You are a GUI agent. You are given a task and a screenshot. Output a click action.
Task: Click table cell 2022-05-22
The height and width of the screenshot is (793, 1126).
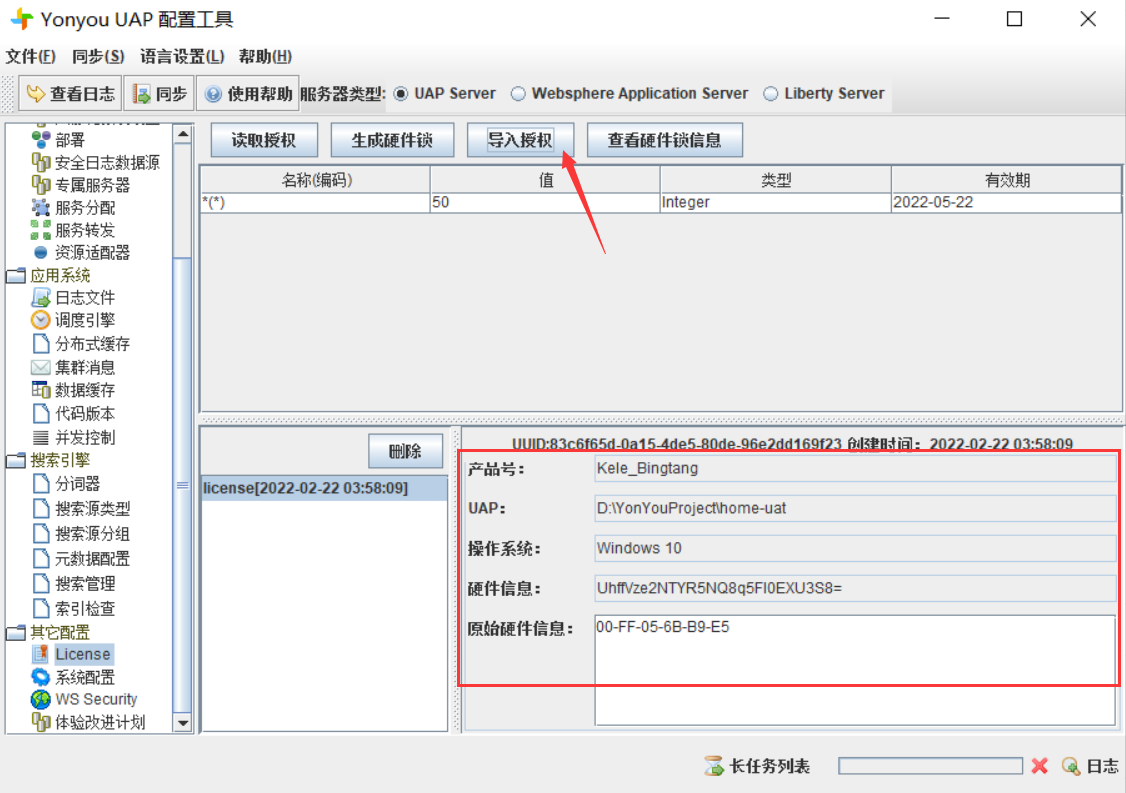(1006, 203)
